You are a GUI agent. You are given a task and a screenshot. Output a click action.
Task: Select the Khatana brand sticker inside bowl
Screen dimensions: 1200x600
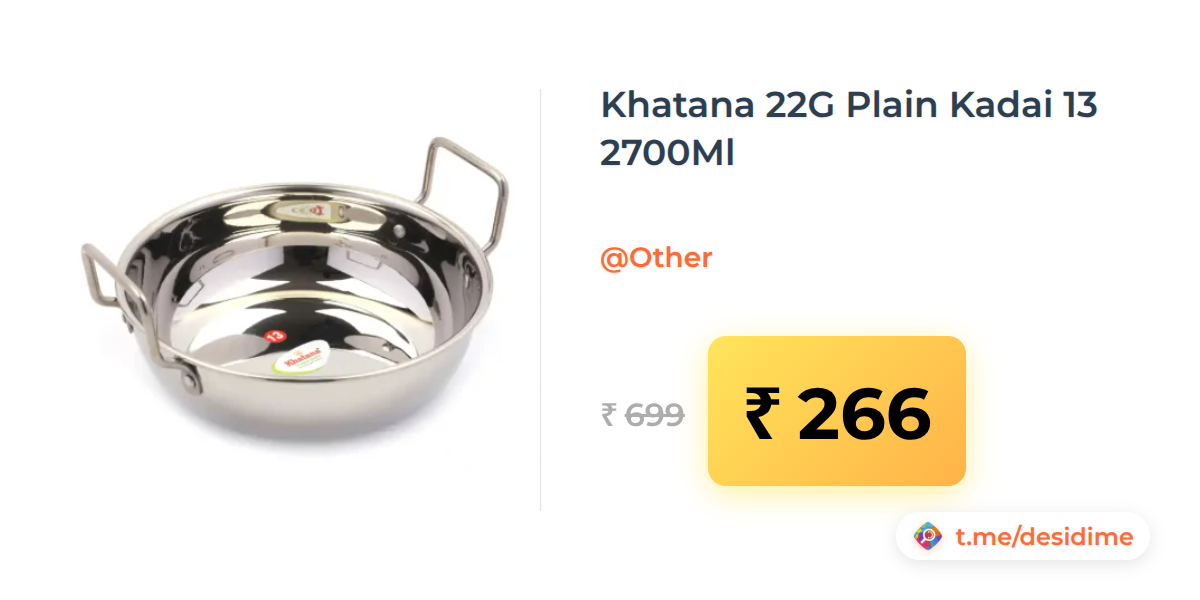pos(301,359)
